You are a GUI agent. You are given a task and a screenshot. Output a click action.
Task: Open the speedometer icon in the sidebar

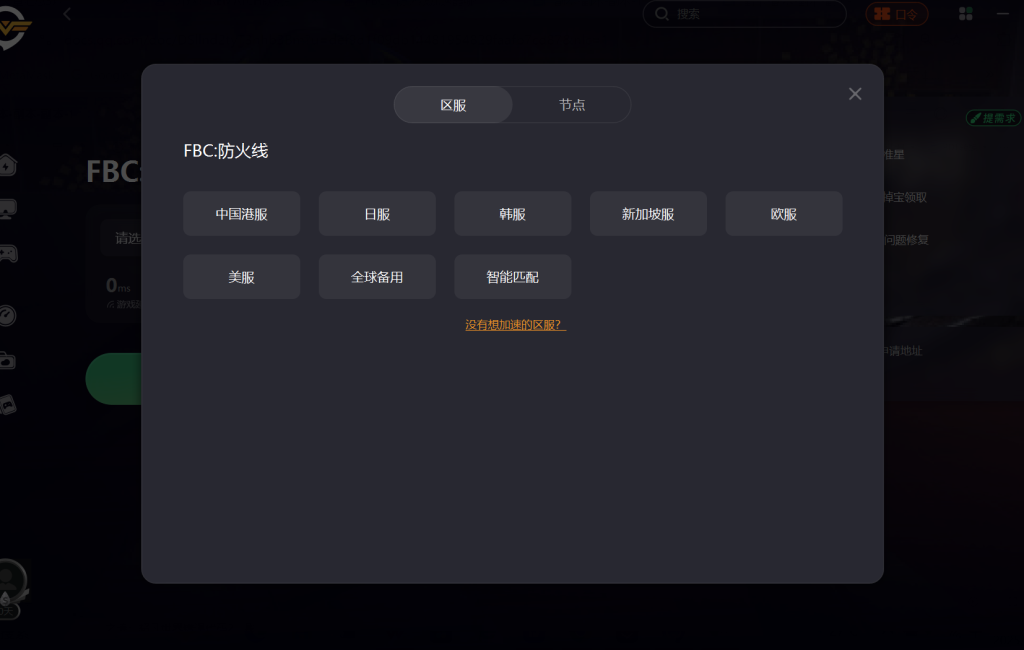coord(7,316)
